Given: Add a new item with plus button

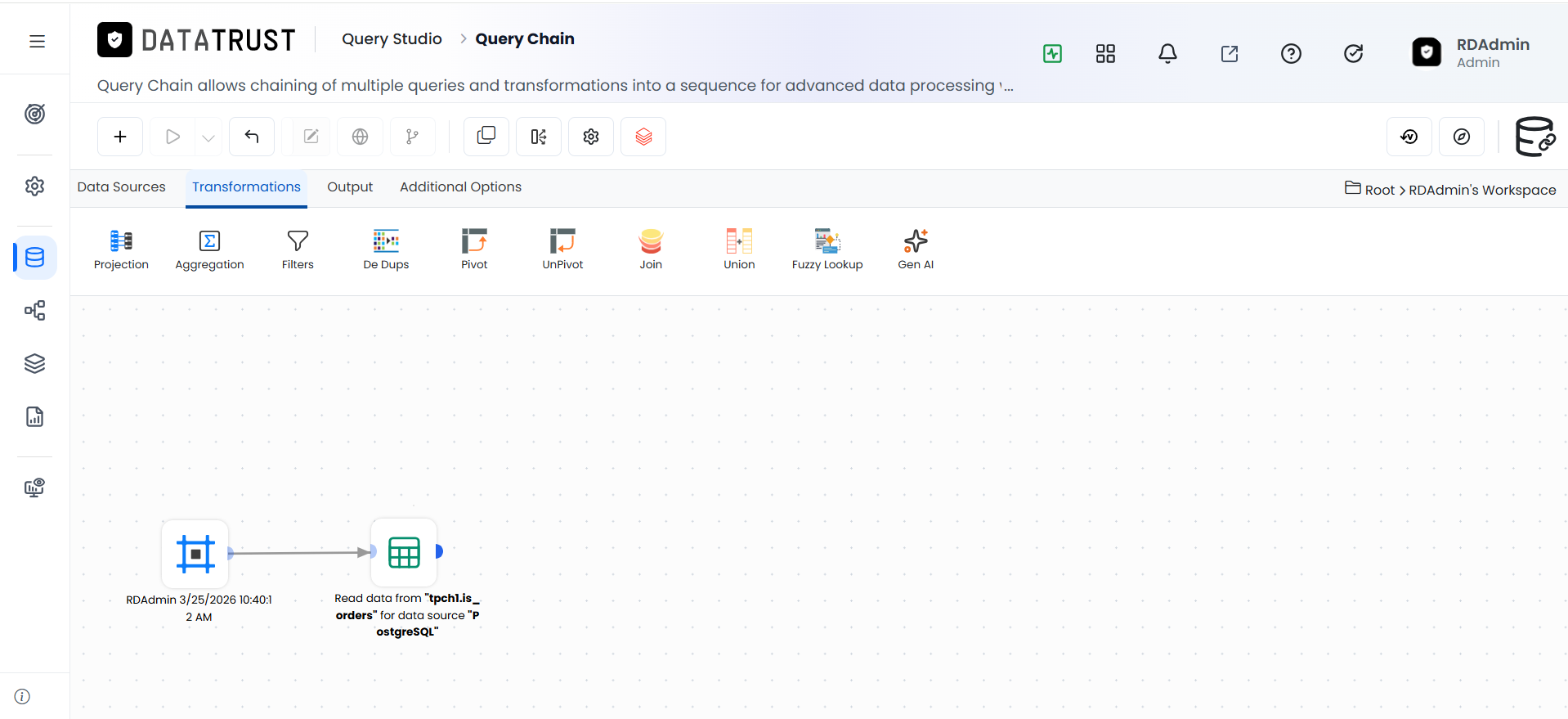Looking at the screenshot, I should (x=120, y=137).
